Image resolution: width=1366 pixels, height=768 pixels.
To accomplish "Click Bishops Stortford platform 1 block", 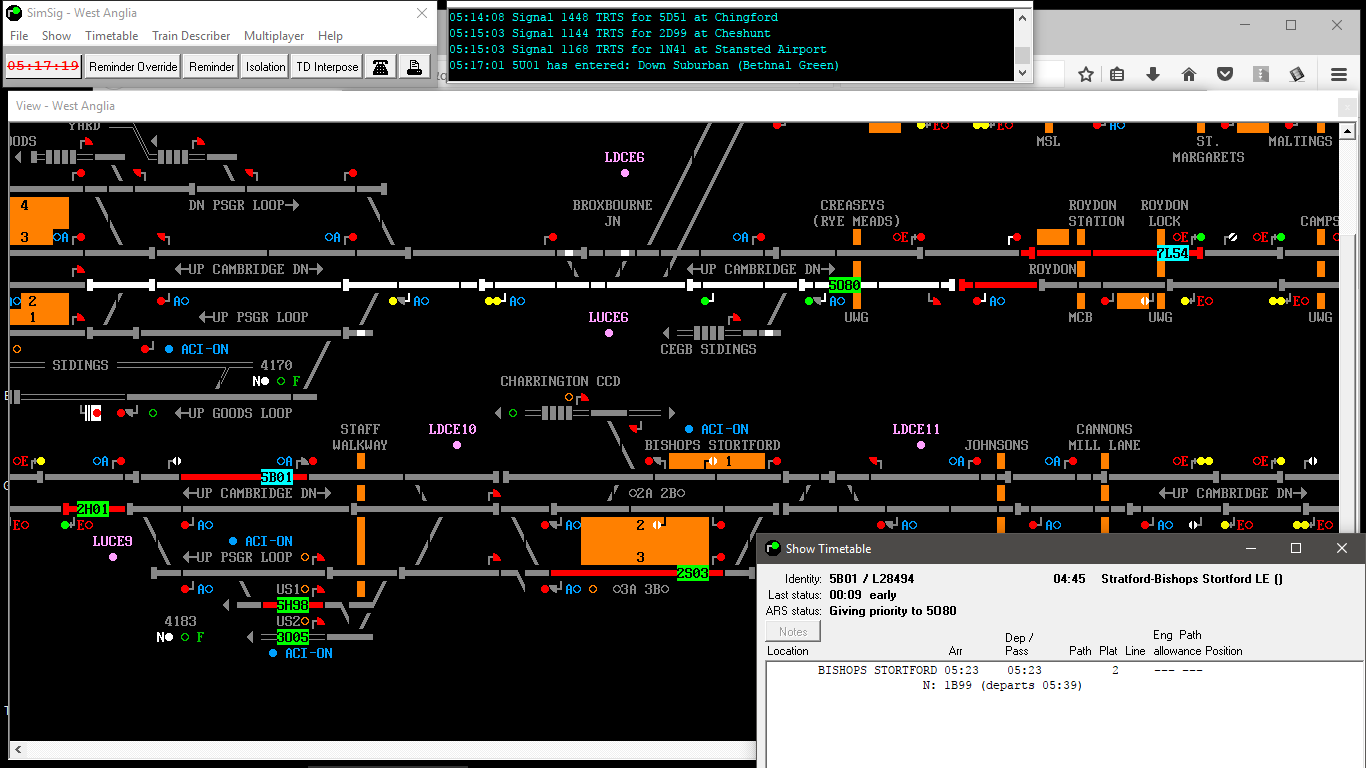I will (x=717, y=461).
